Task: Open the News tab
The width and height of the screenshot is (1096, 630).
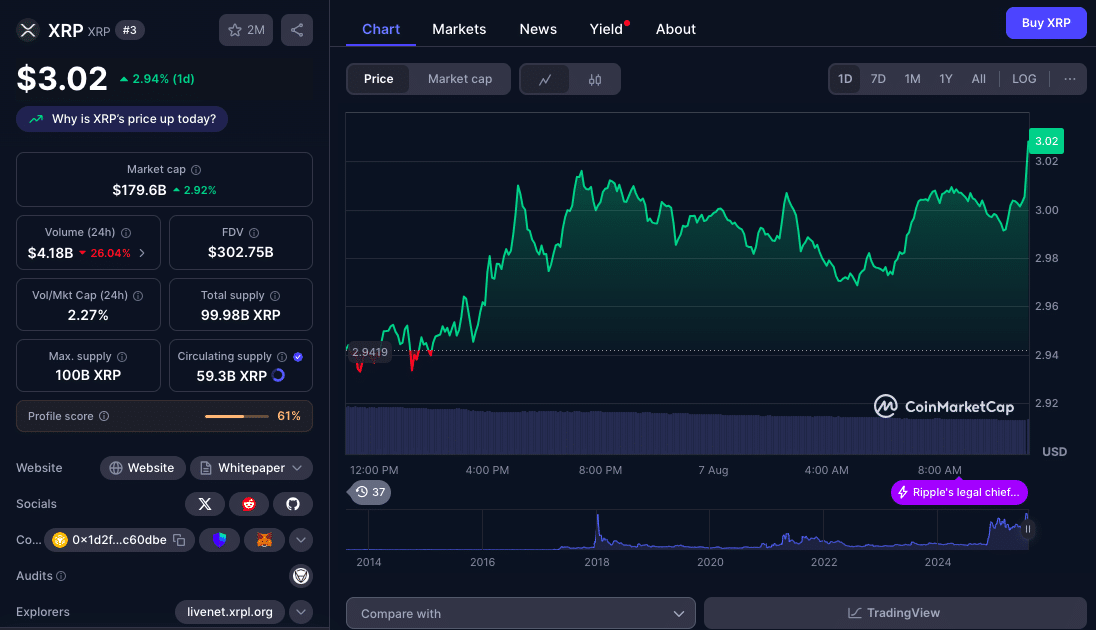Action: pyautogui.click(x=538, y=29)
